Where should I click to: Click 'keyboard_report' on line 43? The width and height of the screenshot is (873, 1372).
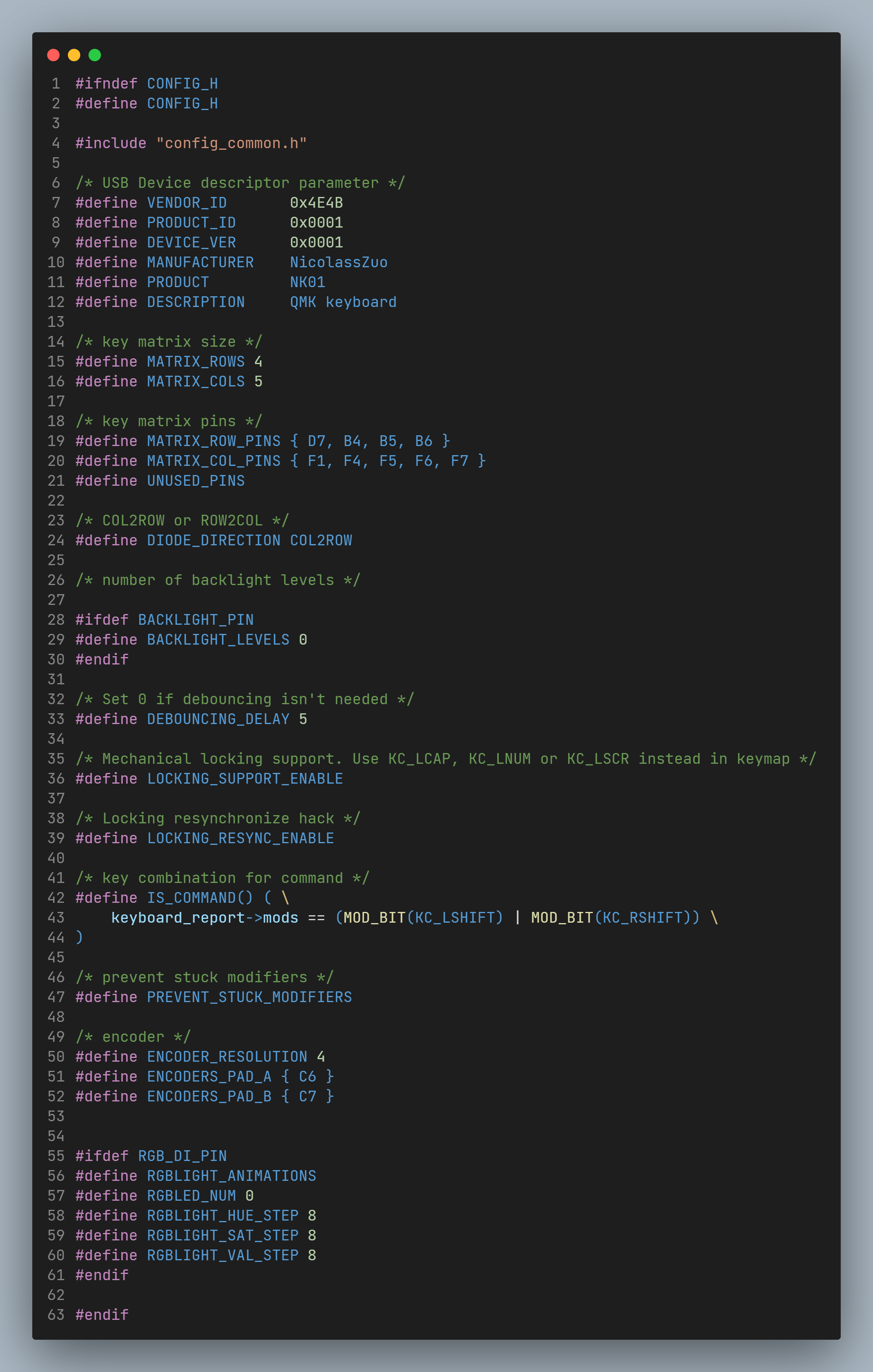pyautogui.click(x=178, y=918)
